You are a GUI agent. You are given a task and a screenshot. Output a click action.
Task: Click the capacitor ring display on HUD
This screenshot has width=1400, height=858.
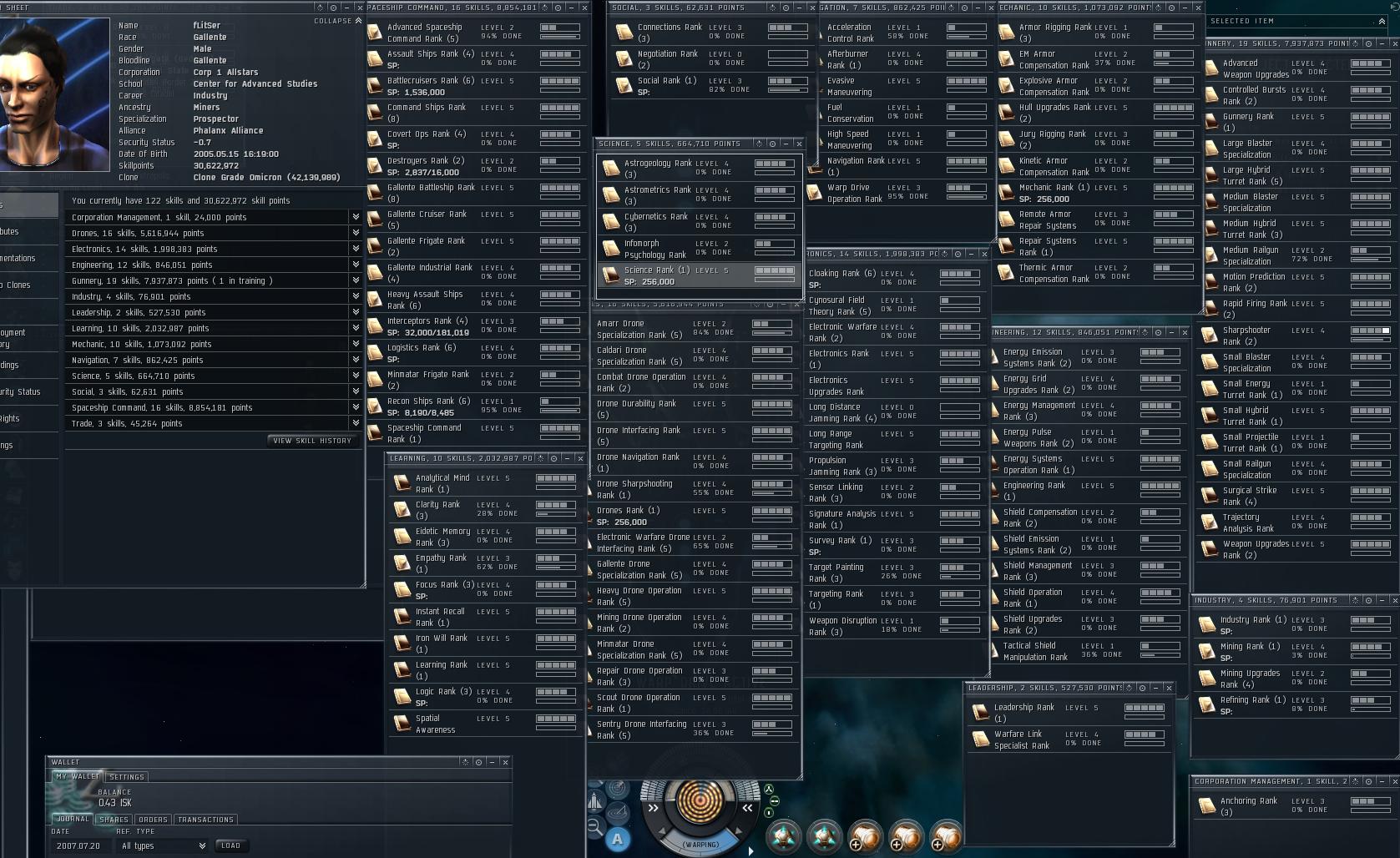pos(700,801)
